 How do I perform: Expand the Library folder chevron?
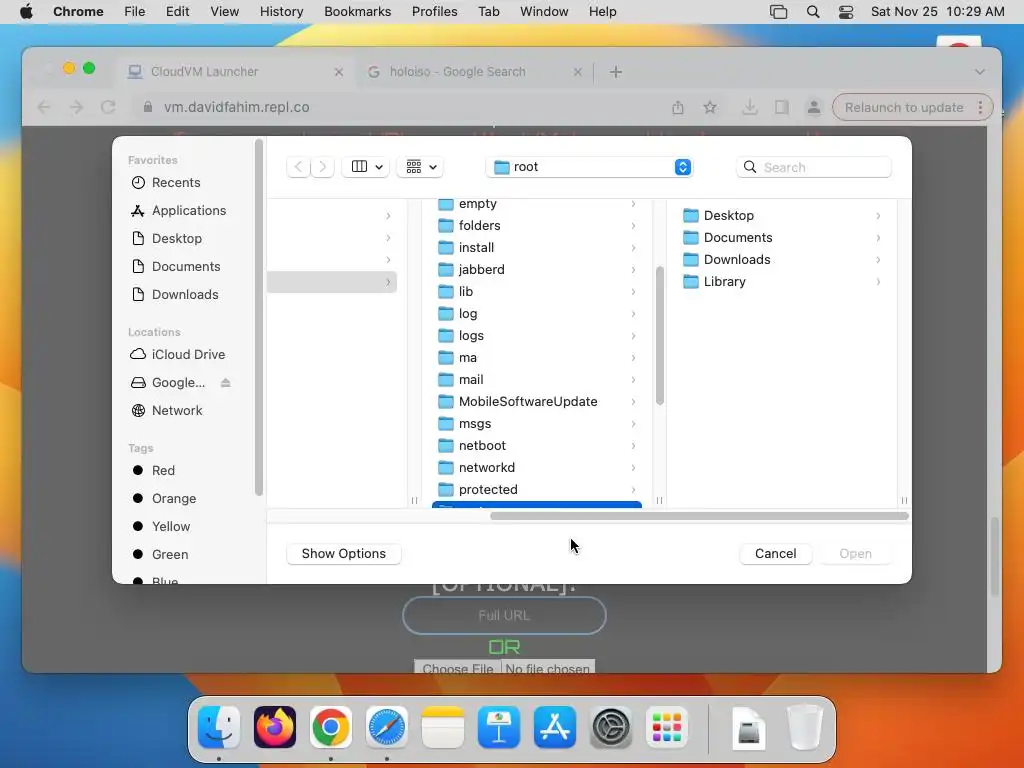point(878,281)
